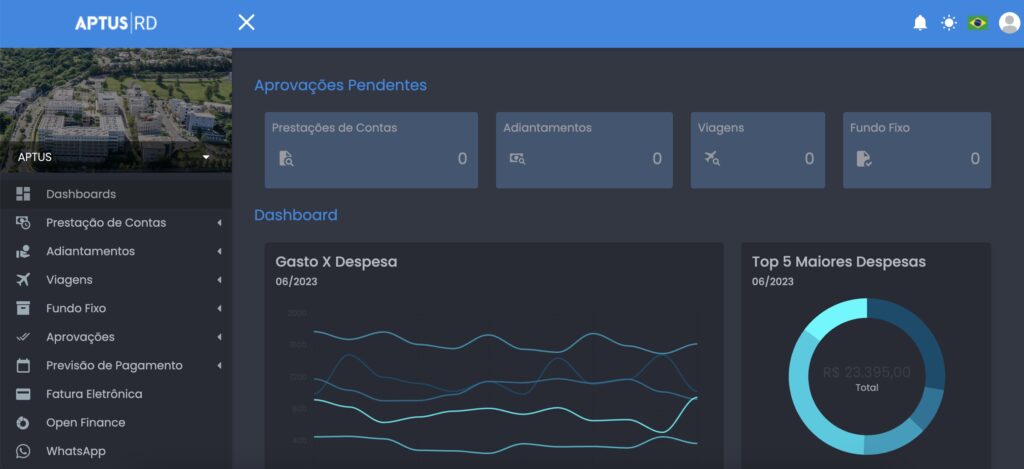Open Aprovações from the sidebar

(80, 337)
